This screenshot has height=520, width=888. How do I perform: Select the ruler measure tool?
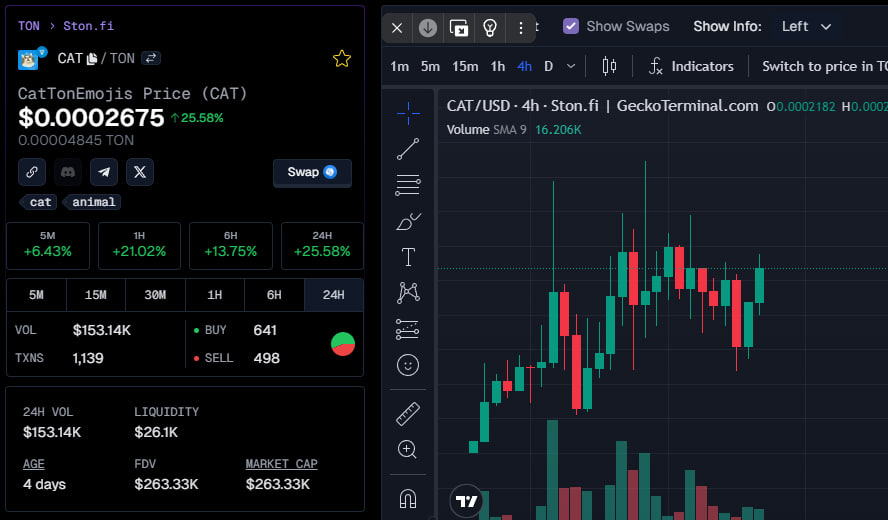(x=408, y=414)
